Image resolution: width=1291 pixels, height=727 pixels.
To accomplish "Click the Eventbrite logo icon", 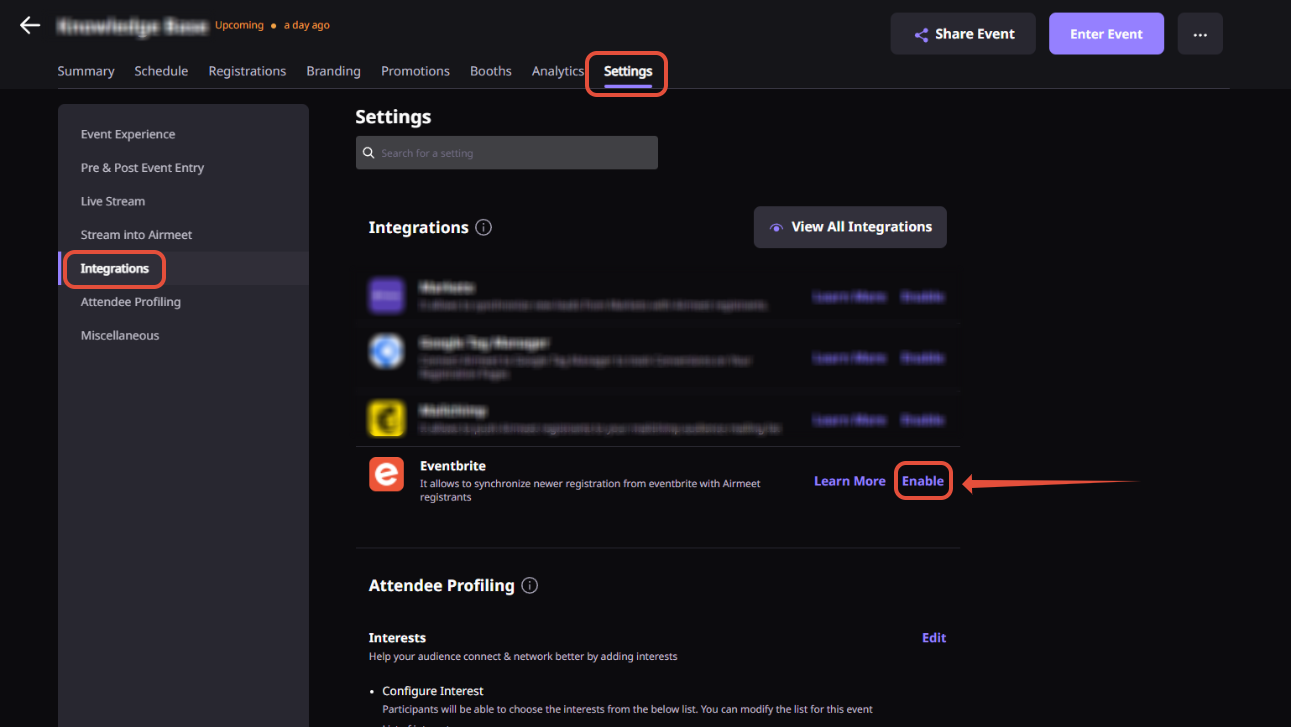I will [386, 474].
